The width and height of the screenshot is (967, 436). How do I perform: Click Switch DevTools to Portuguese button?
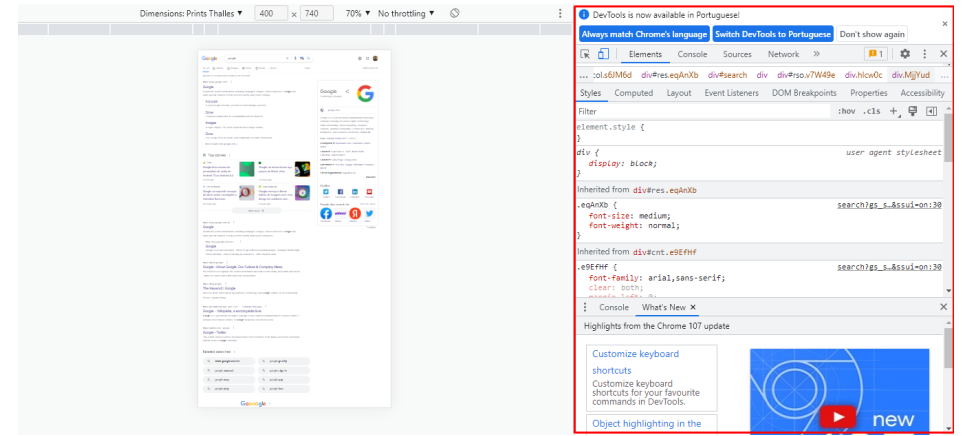[x=773, y=35]
